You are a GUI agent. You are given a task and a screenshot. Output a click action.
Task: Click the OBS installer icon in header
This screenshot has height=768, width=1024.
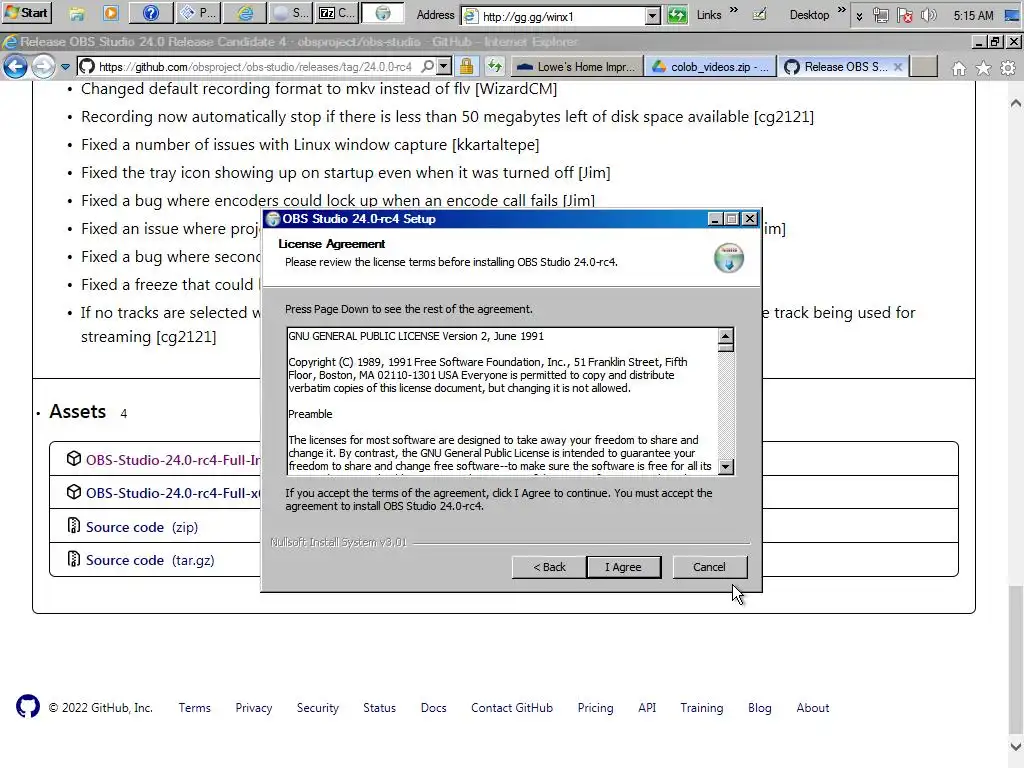(x=729, y=258)
